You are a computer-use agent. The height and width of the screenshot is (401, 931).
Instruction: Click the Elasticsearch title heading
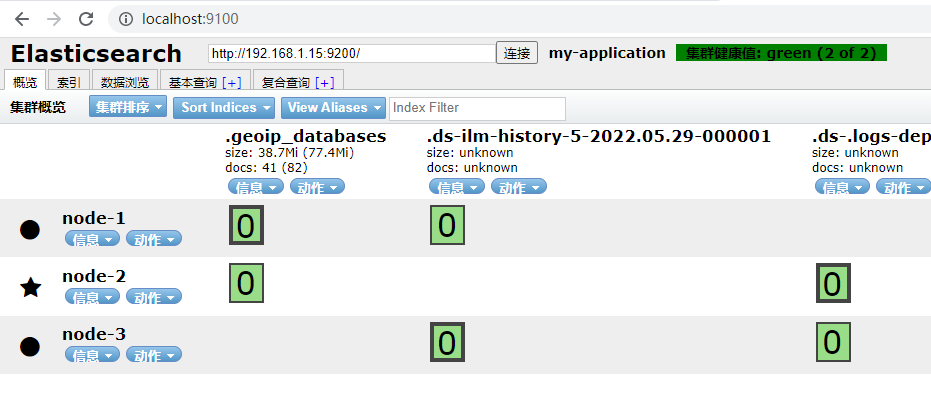click(96, 53)
